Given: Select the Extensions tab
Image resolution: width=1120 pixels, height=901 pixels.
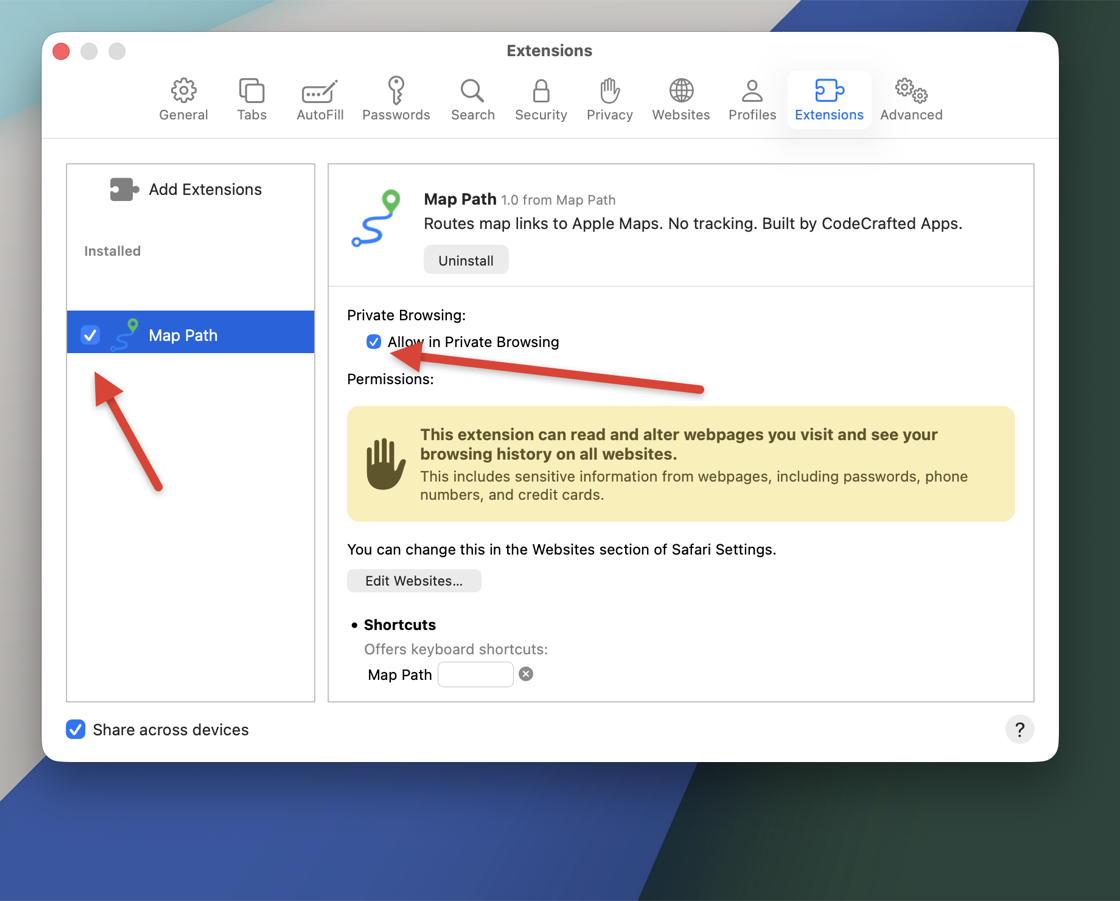Looking at the screenshot, I should (829, 100).
